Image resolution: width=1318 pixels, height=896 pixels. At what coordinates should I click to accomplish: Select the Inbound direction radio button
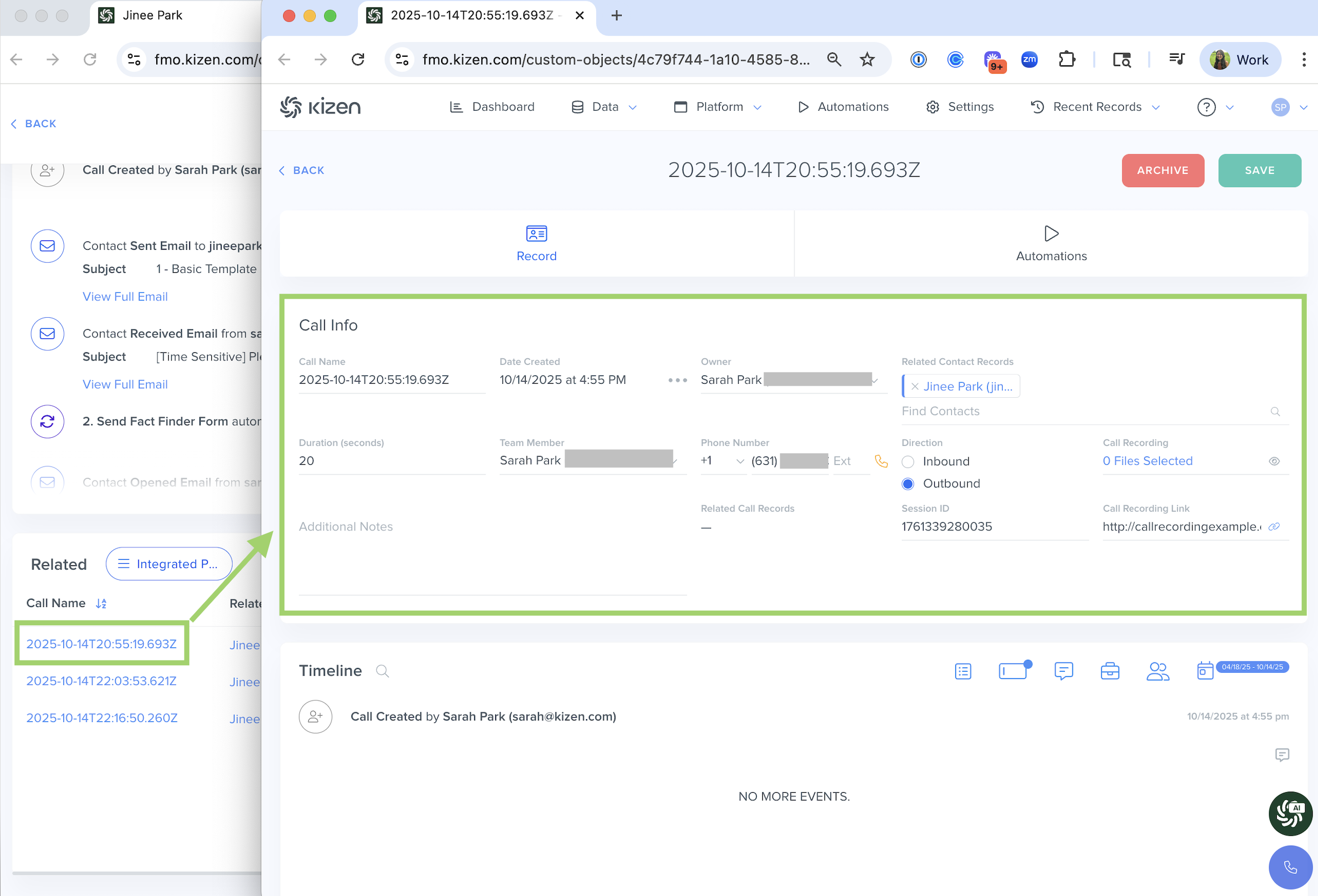[908, 462]
